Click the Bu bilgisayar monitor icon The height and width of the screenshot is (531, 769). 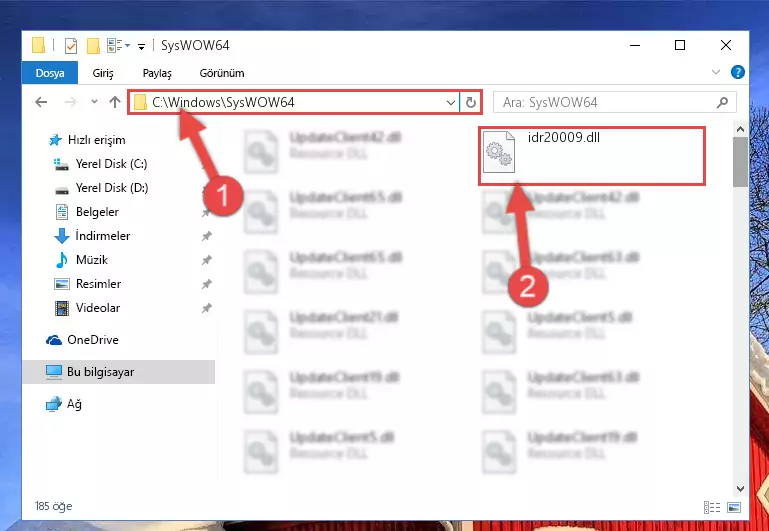tap(53, 372)
